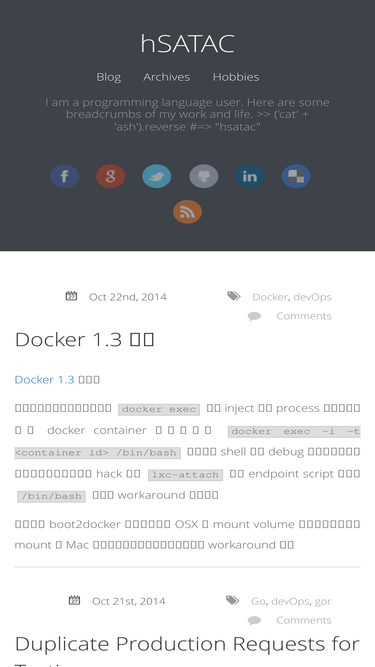The width and height of the screenshot is (375, 667).
Task: Go to the Blog menu item
Action: 108,77
